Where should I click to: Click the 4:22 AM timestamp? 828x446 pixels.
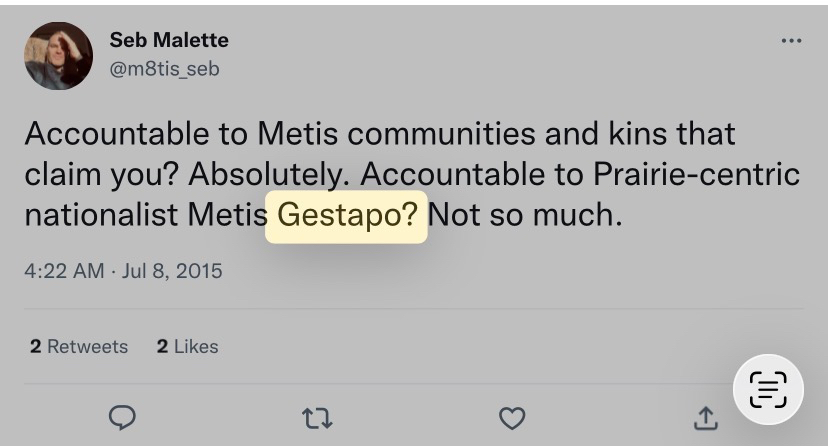click(63, 271)
